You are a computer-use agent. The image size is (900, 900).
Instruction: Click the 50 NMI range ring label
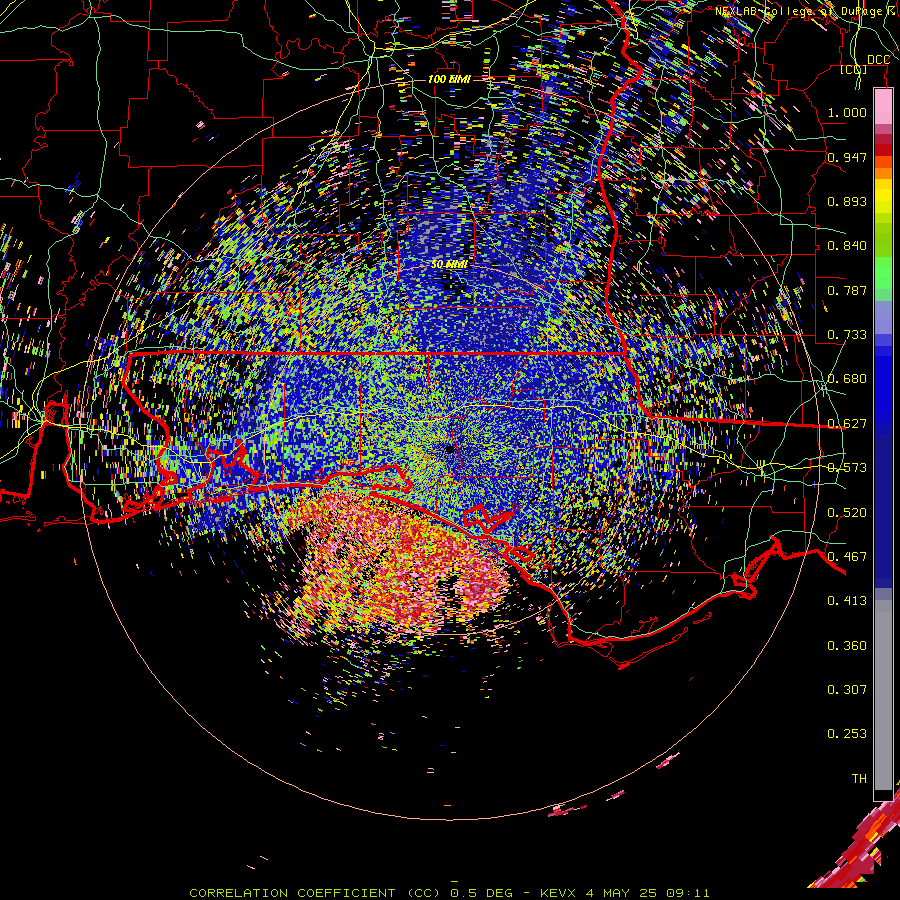[x=449, y=265]
